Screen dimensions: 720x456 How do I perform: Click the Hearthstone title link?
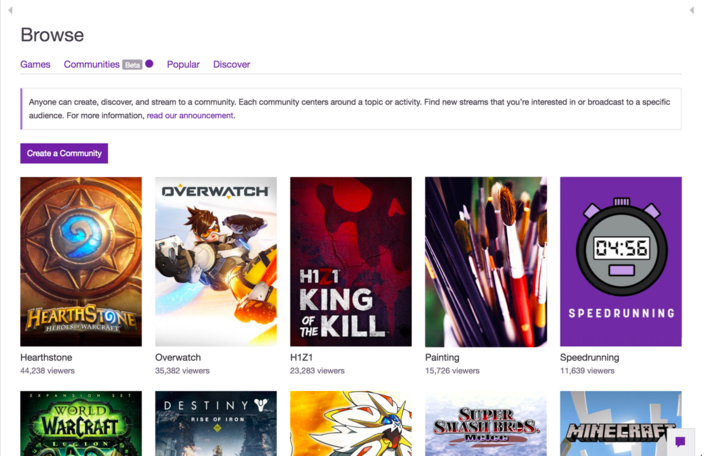(x=46, y=357)
